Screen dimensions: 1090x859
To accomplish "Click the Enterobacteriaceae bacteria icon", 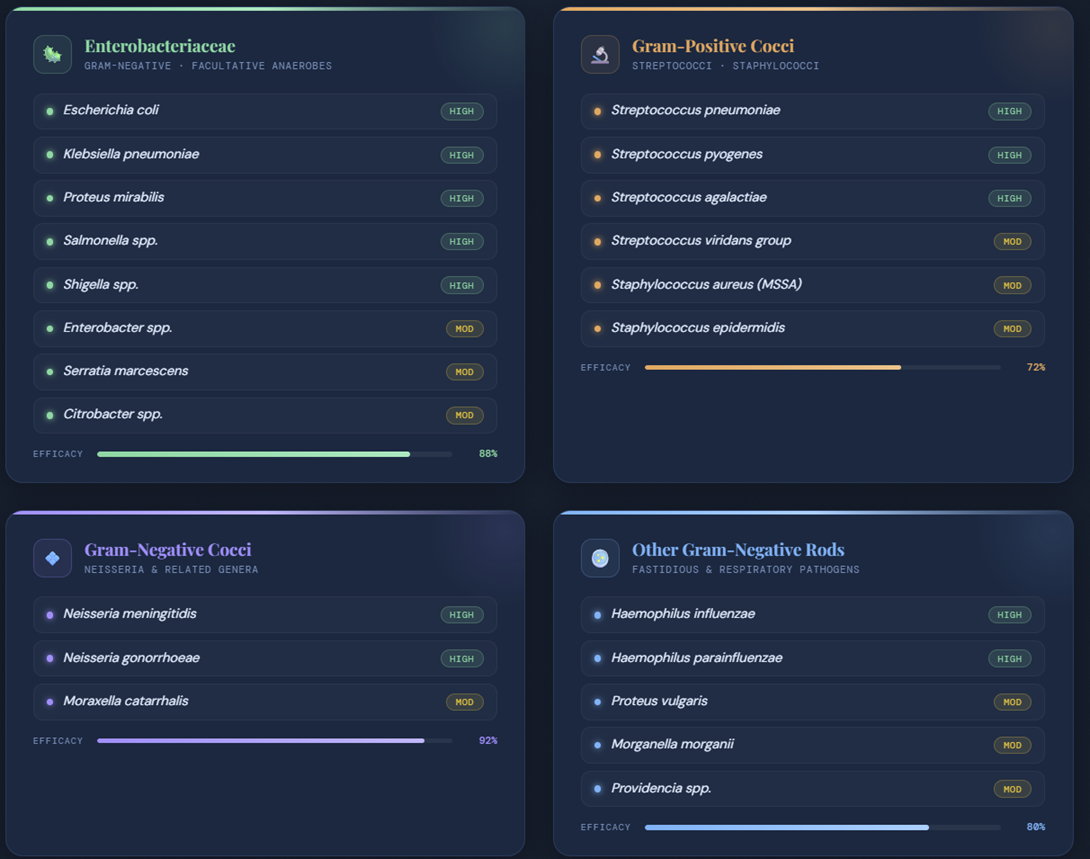I will click(52, 55).
